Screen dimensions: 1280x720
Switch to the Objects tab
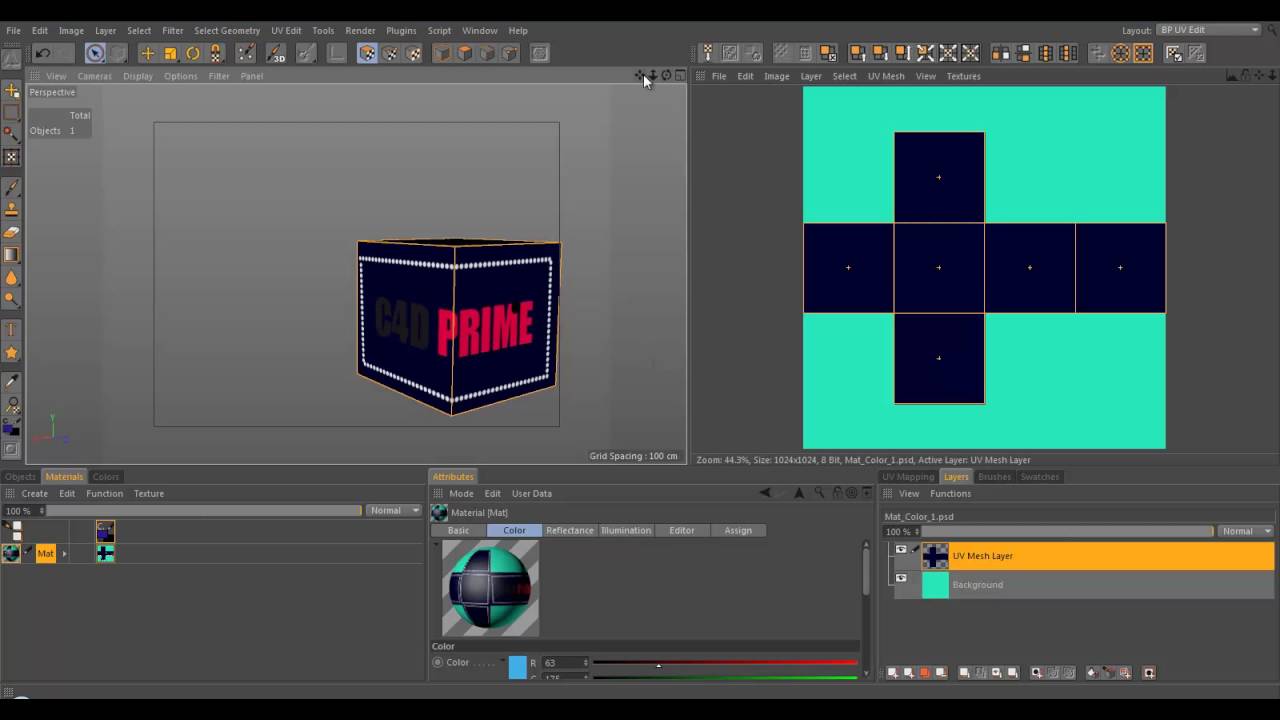coord(20,477)
